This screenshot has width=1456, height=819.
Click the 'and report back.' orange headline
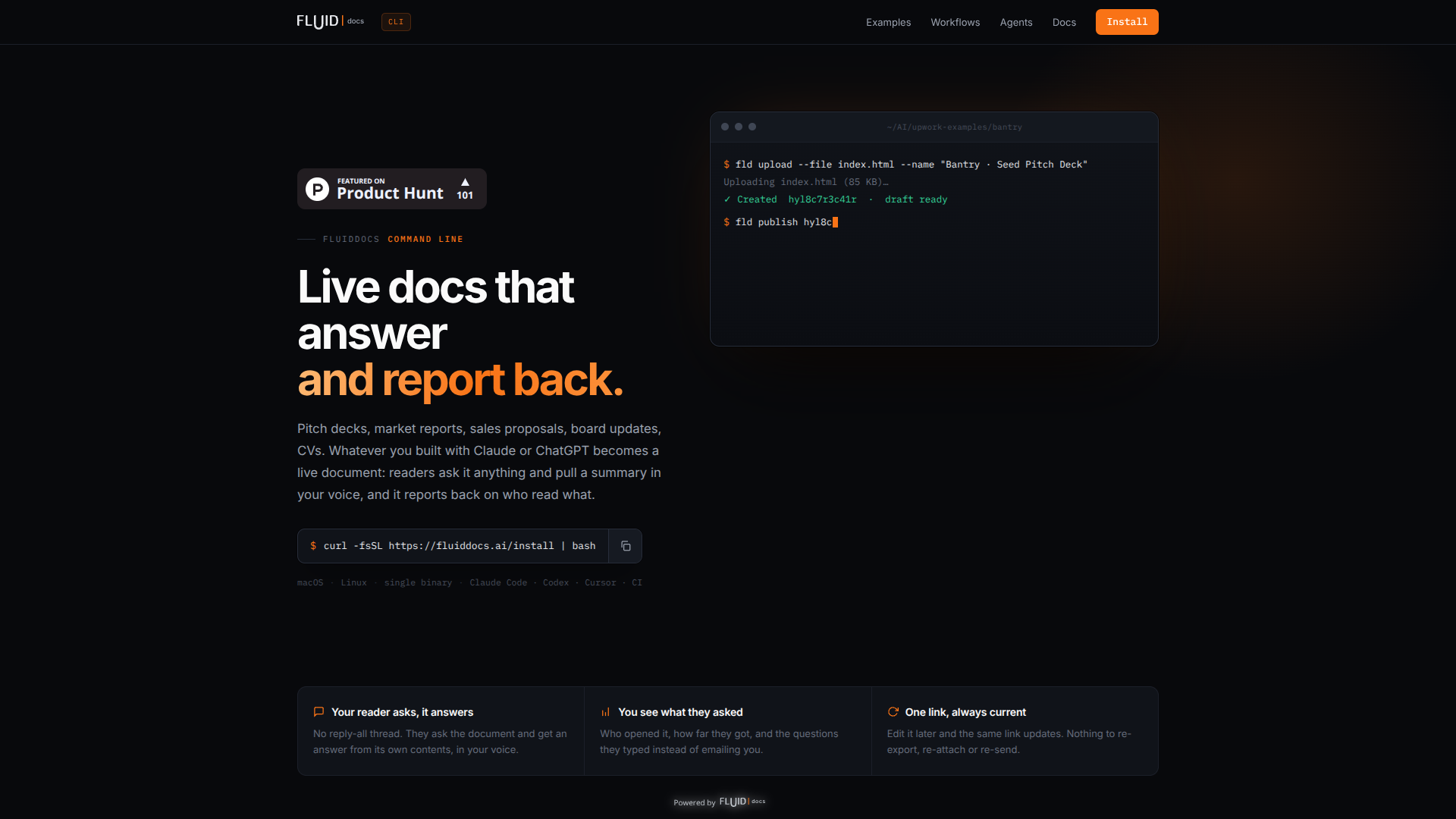click(x=460, y=380)
